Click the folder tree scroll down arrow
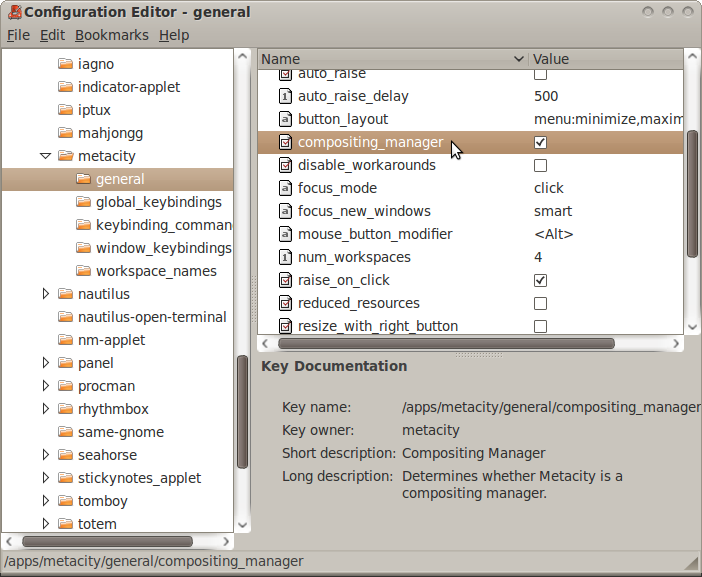Viewport: 702px width, 577px height. (x=242, y=525)
